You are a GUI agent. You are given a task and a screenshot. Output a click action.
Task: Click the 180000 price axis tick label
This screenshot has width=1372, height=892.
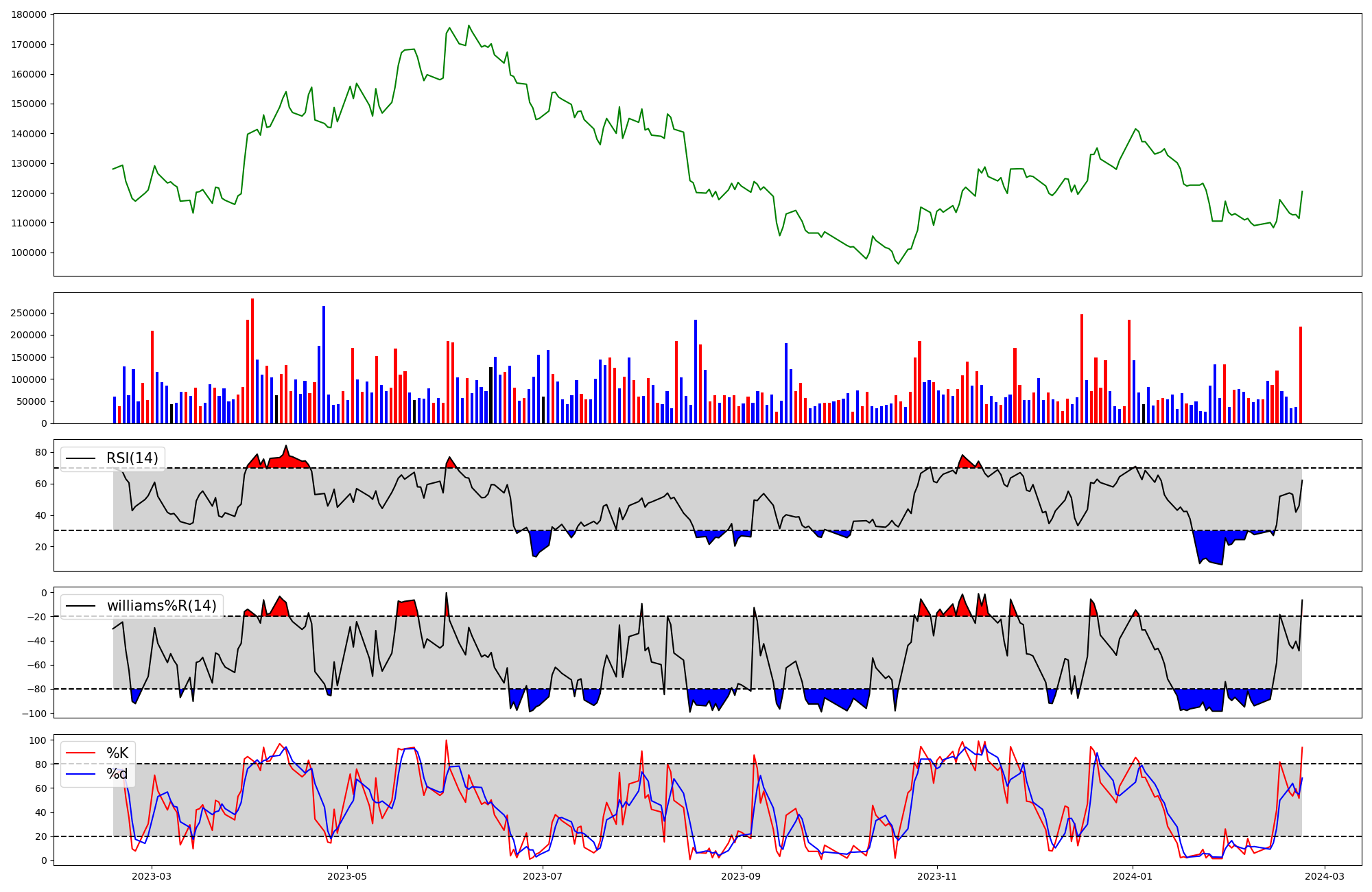pos(29,14)
